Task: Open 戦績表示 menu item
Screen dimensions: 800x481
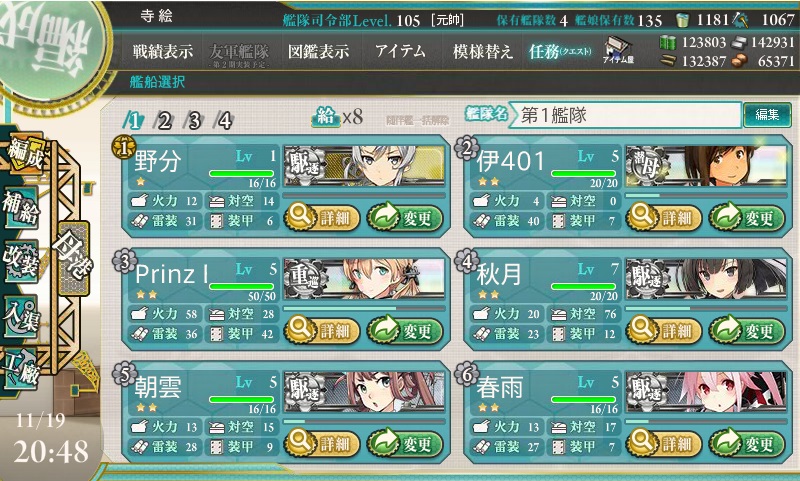Action: pyautogui.click(x=163, y=51)
